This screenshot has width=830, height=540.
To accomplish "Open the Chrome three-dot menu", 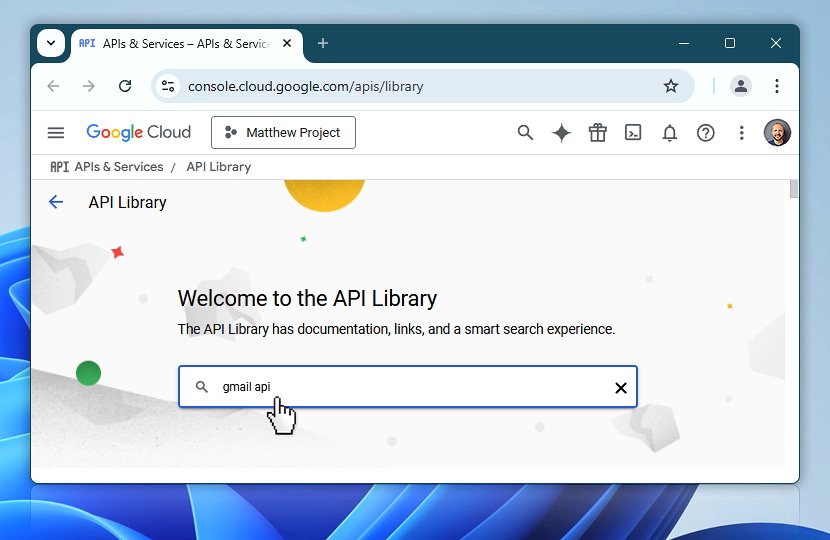I will coord(777,86).
